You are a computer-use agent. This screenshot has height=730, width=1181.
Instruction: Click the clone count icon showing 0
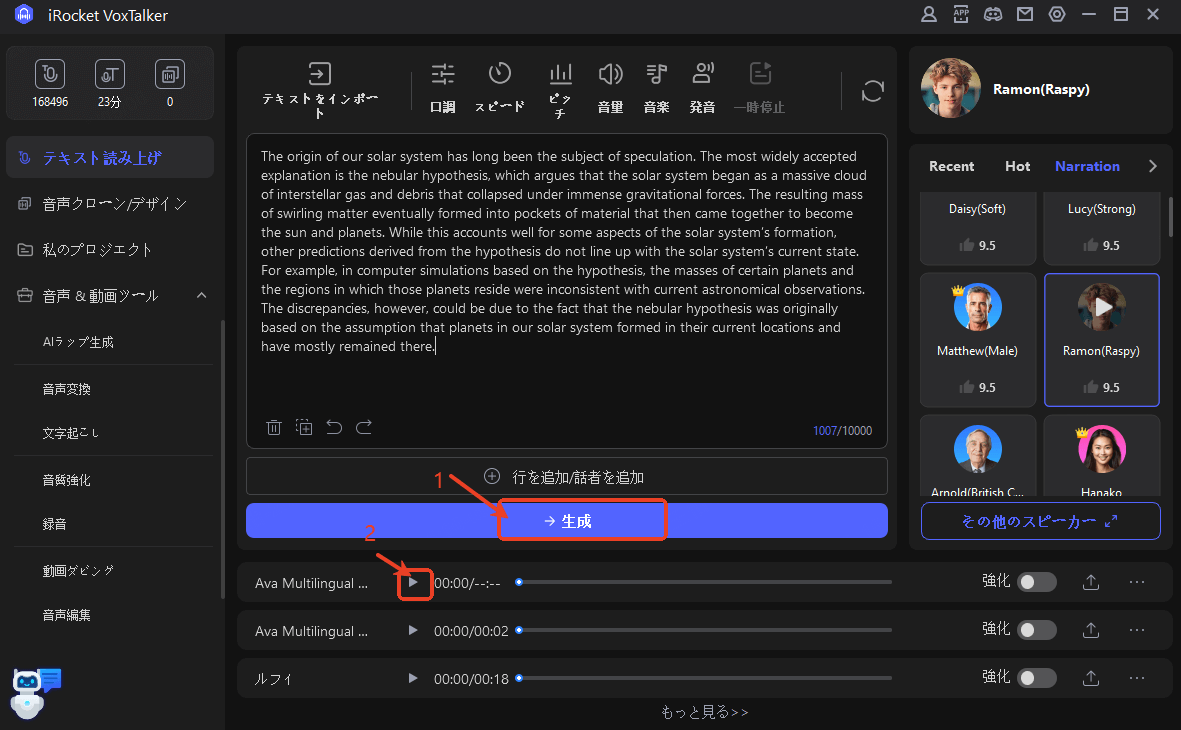170,75
